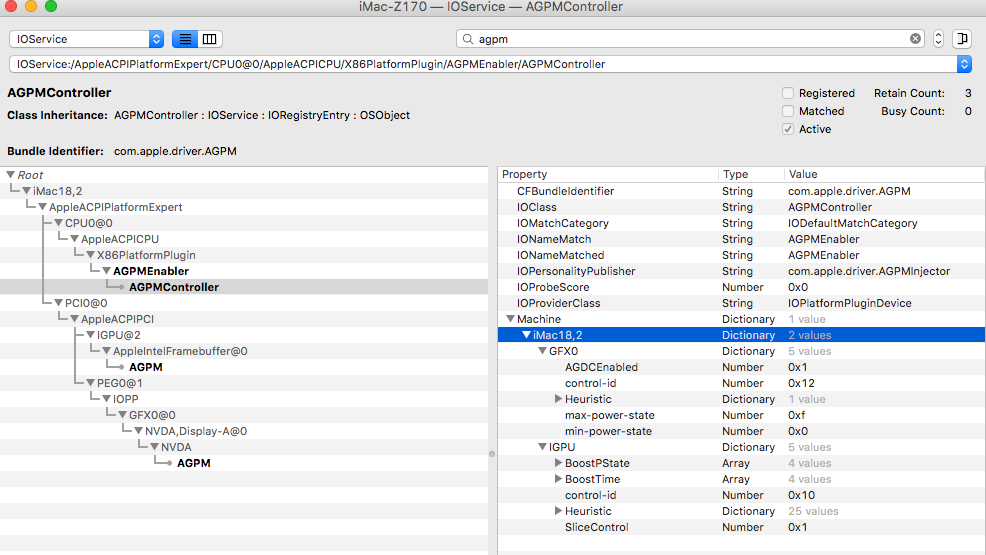
Task: Select the AppleACPIPCI tree item
Action: coord(118,319)
